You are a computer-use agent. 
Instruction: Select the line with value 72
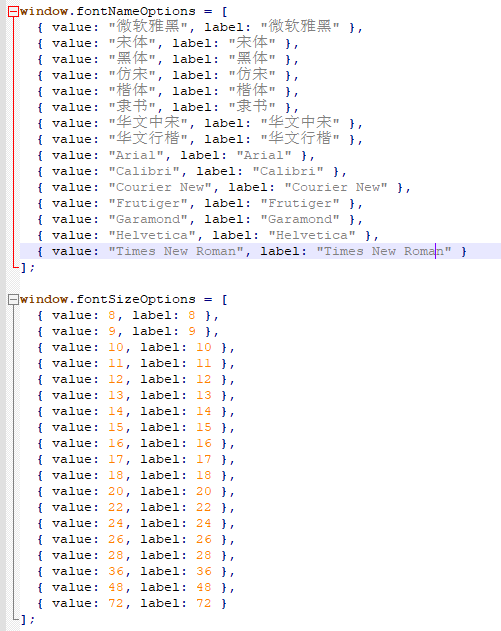coord(260,603)
